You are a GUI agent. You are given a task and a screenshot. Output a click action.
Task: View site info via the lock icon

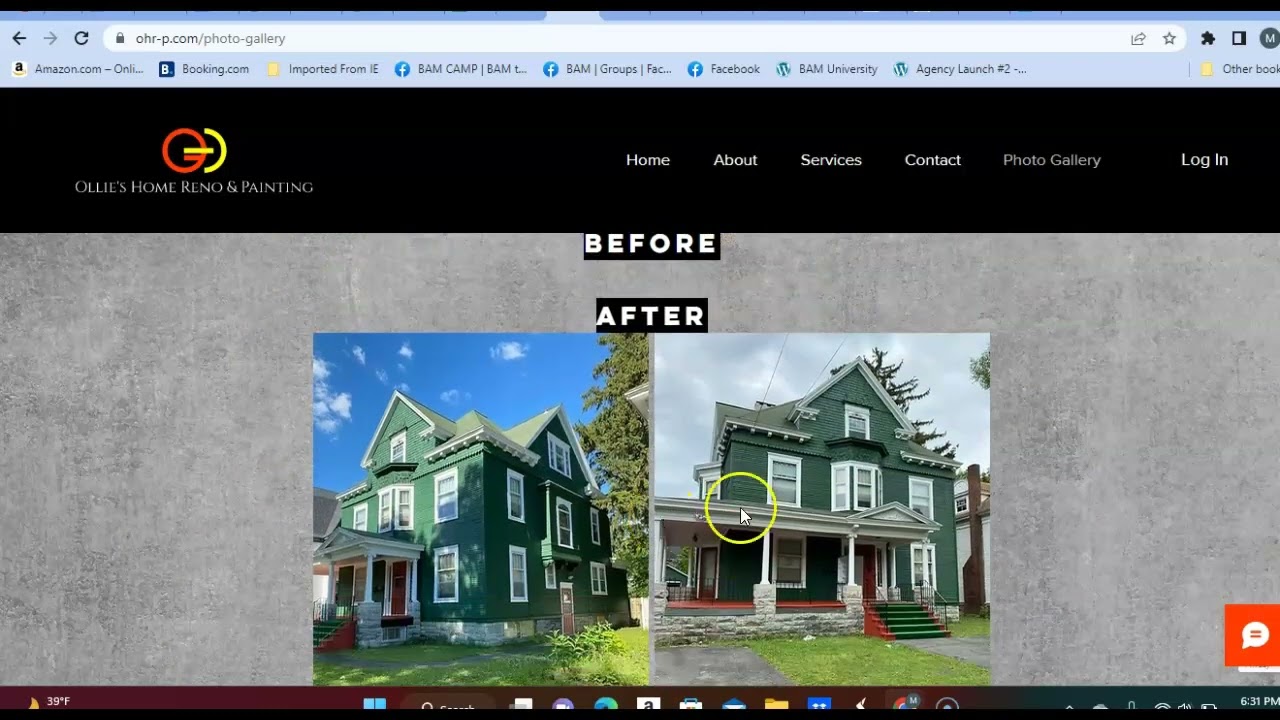point(120,38)
